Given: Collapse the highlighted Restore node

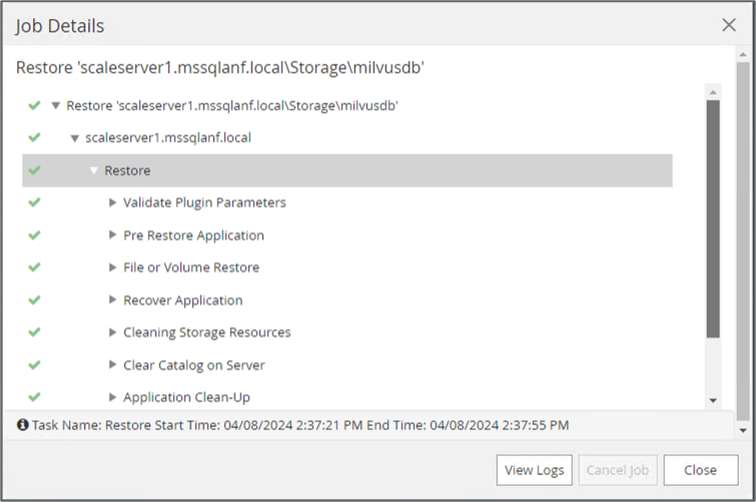Looking at the screenshot, I should 94,171.
